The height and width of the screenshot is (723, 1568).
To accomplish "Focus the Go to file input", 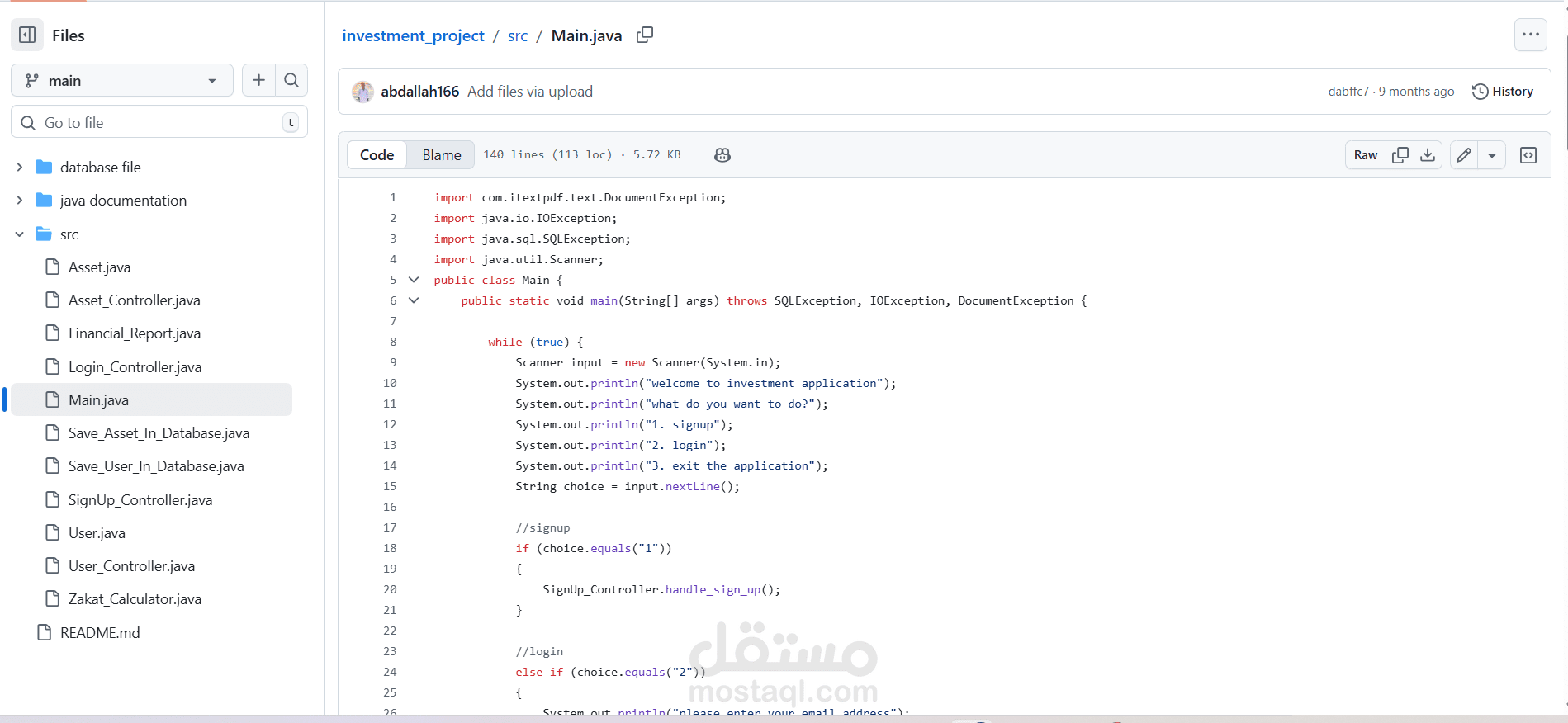I will tap(159, 122).
